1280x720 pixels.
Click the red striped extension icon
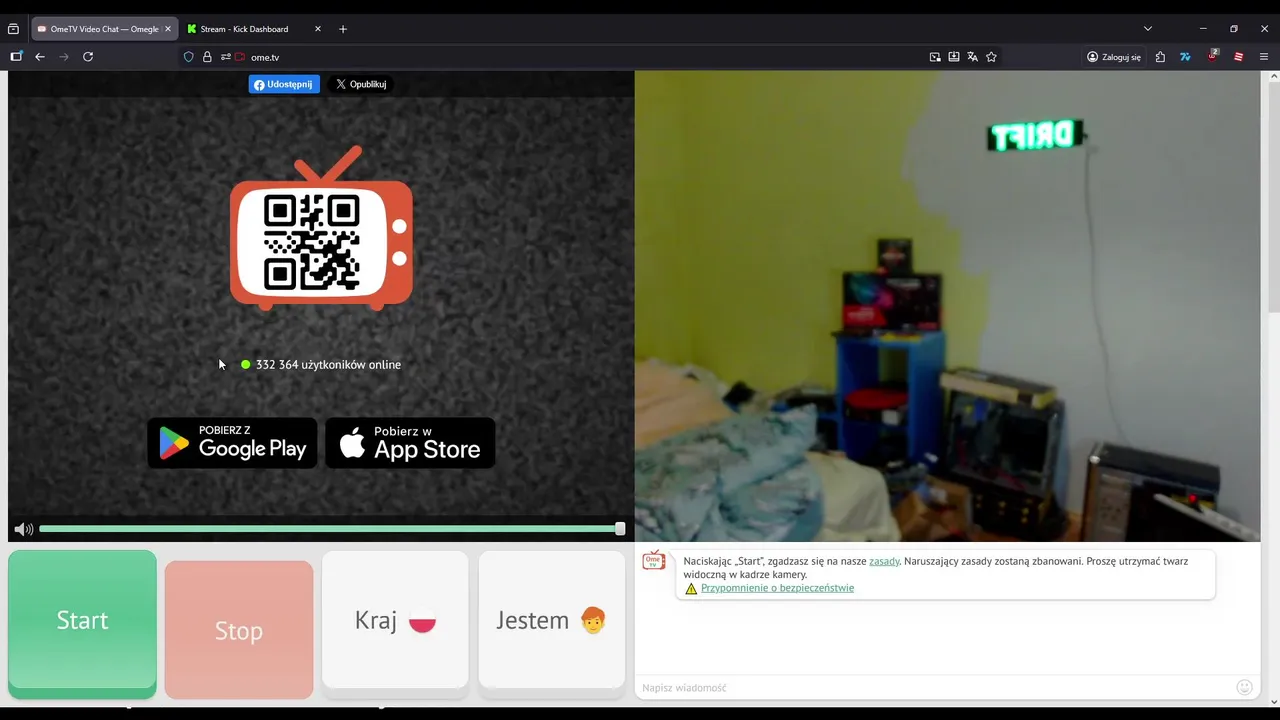(x=1238, y=57)
